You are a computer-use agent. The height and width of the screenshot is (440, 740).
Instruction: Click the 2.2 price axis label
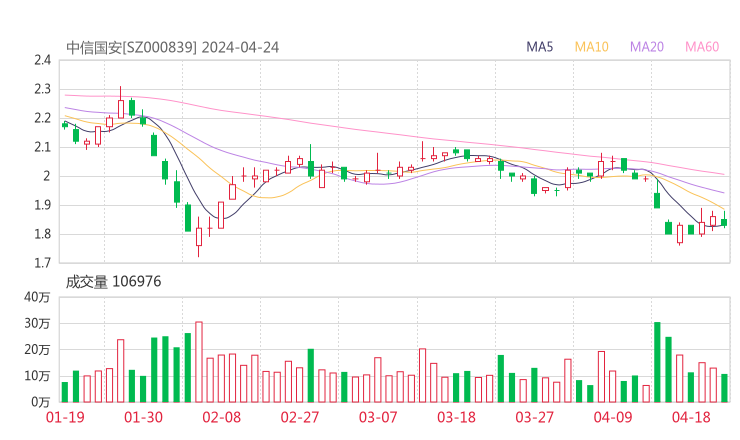42,118
